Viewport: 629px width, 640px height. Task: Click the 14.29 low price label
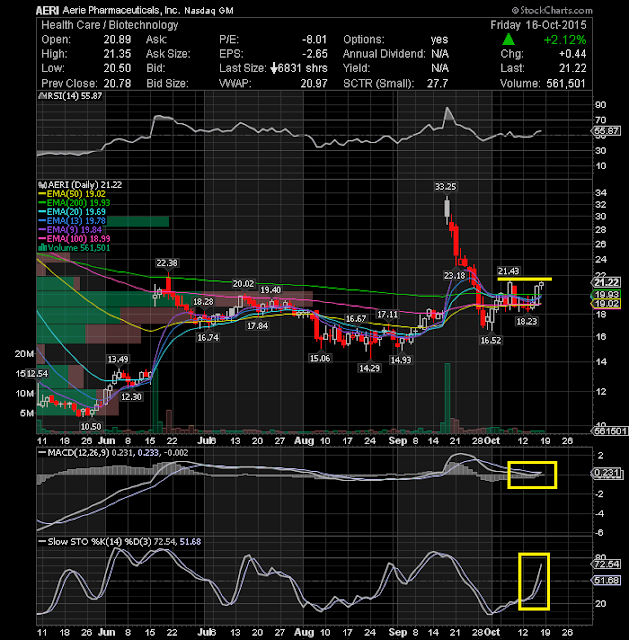tap(369, 369)
